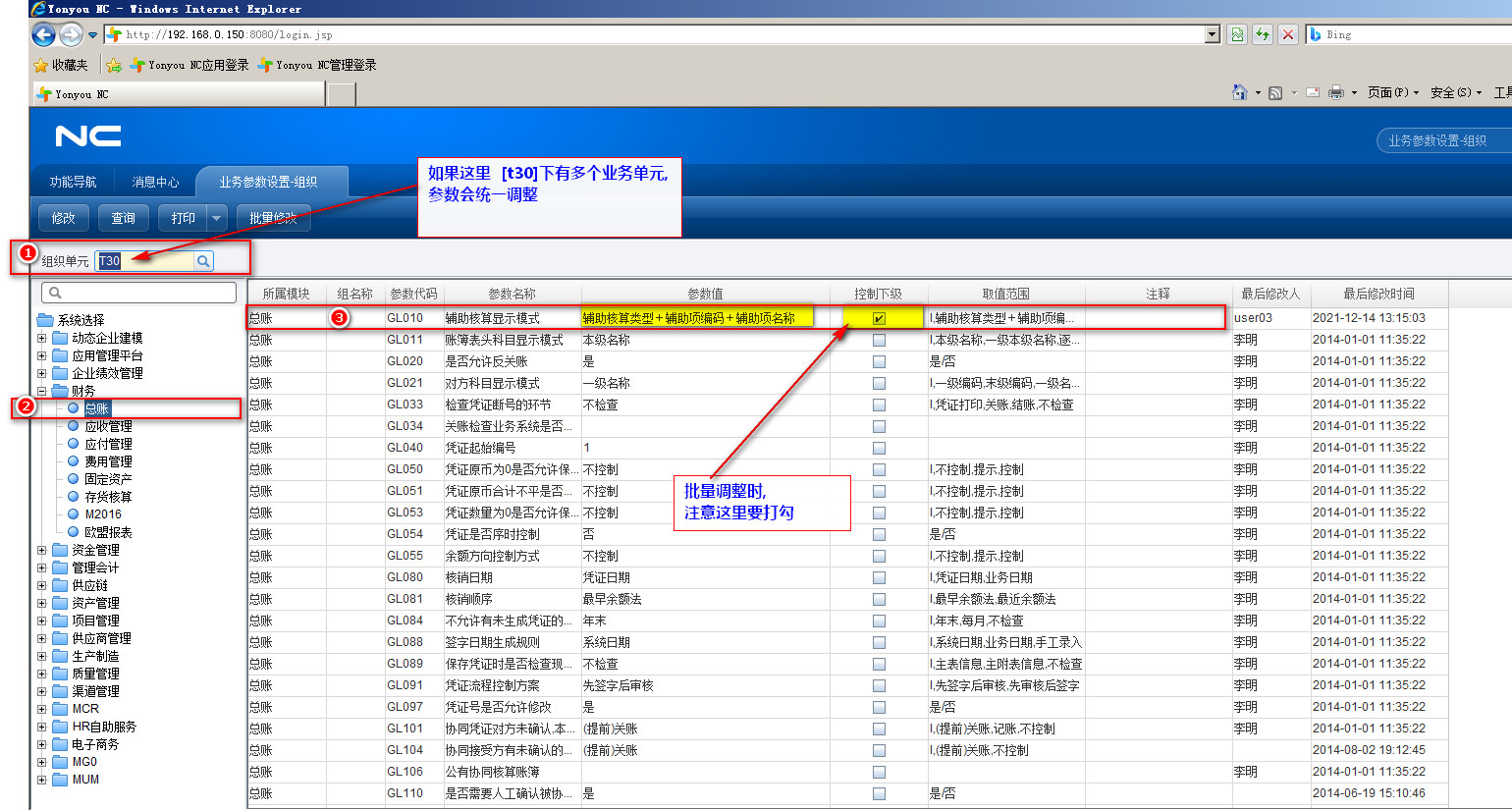Click the browser Back arrow button
This screenshot has width=1512, height=810.
(x=44, y=35)
